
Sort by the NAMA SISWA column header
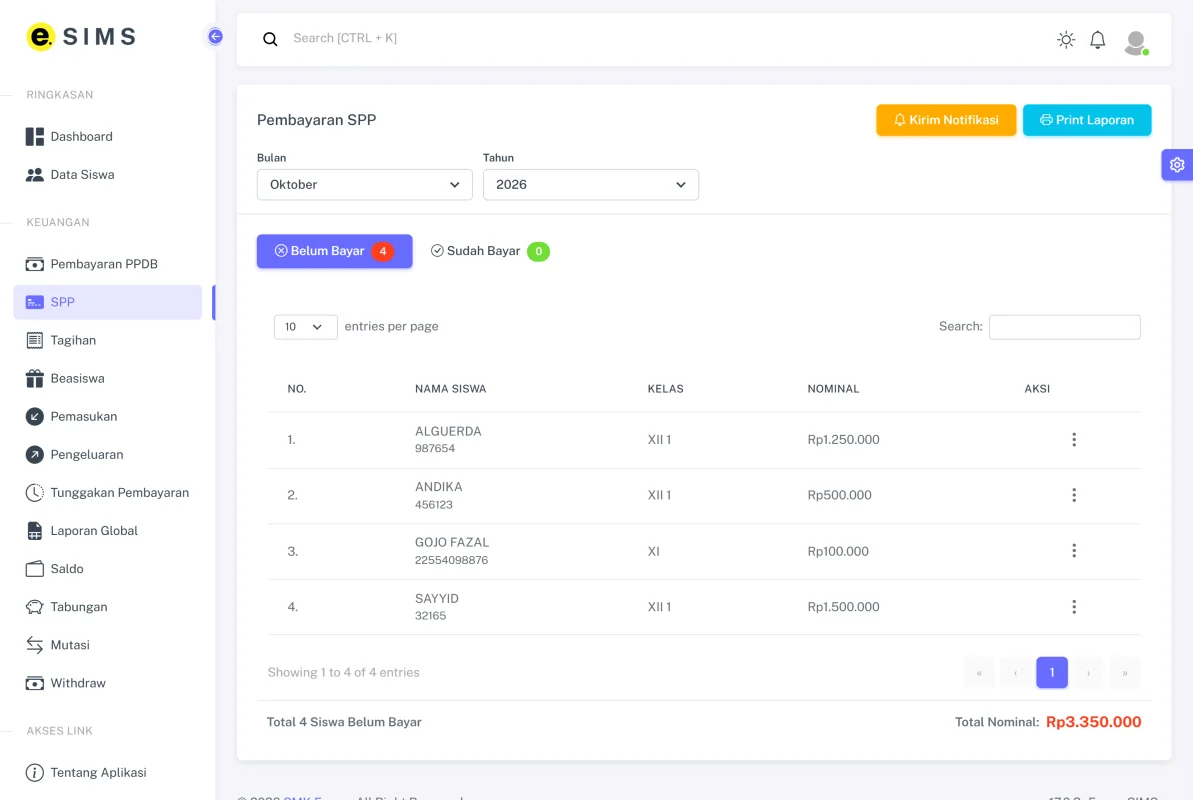pos(450,389)
